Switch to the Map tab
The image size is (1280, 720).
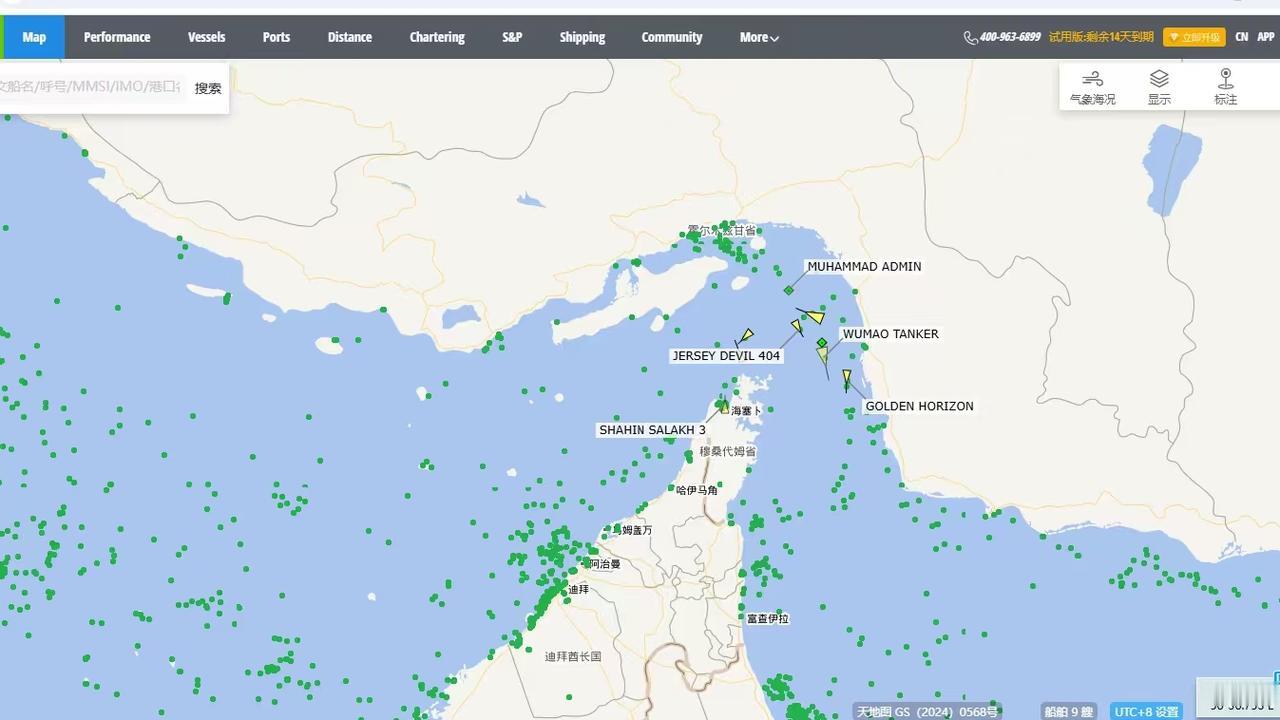coord(34,37)
